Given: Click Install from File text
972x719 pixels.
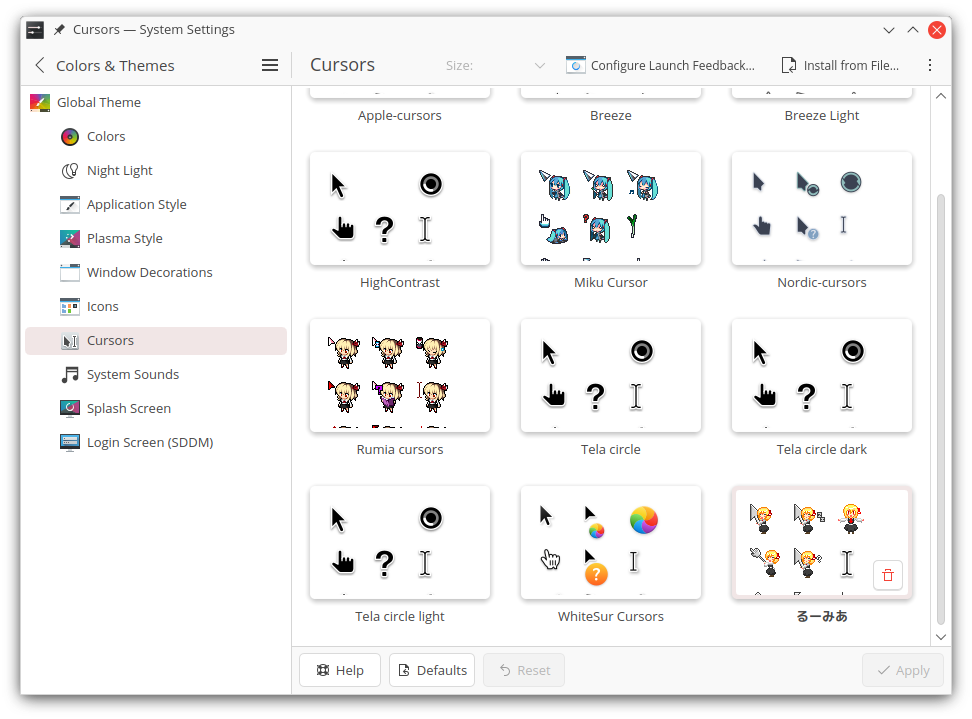Looking at the screenshot, I should (851, 65).
